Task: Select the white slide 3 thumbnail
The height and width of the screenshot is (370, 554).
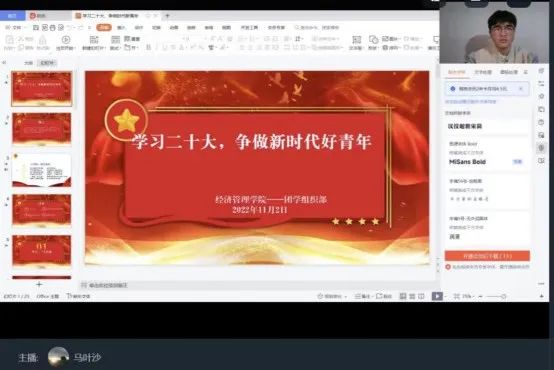Action: (x=42, y=170)
